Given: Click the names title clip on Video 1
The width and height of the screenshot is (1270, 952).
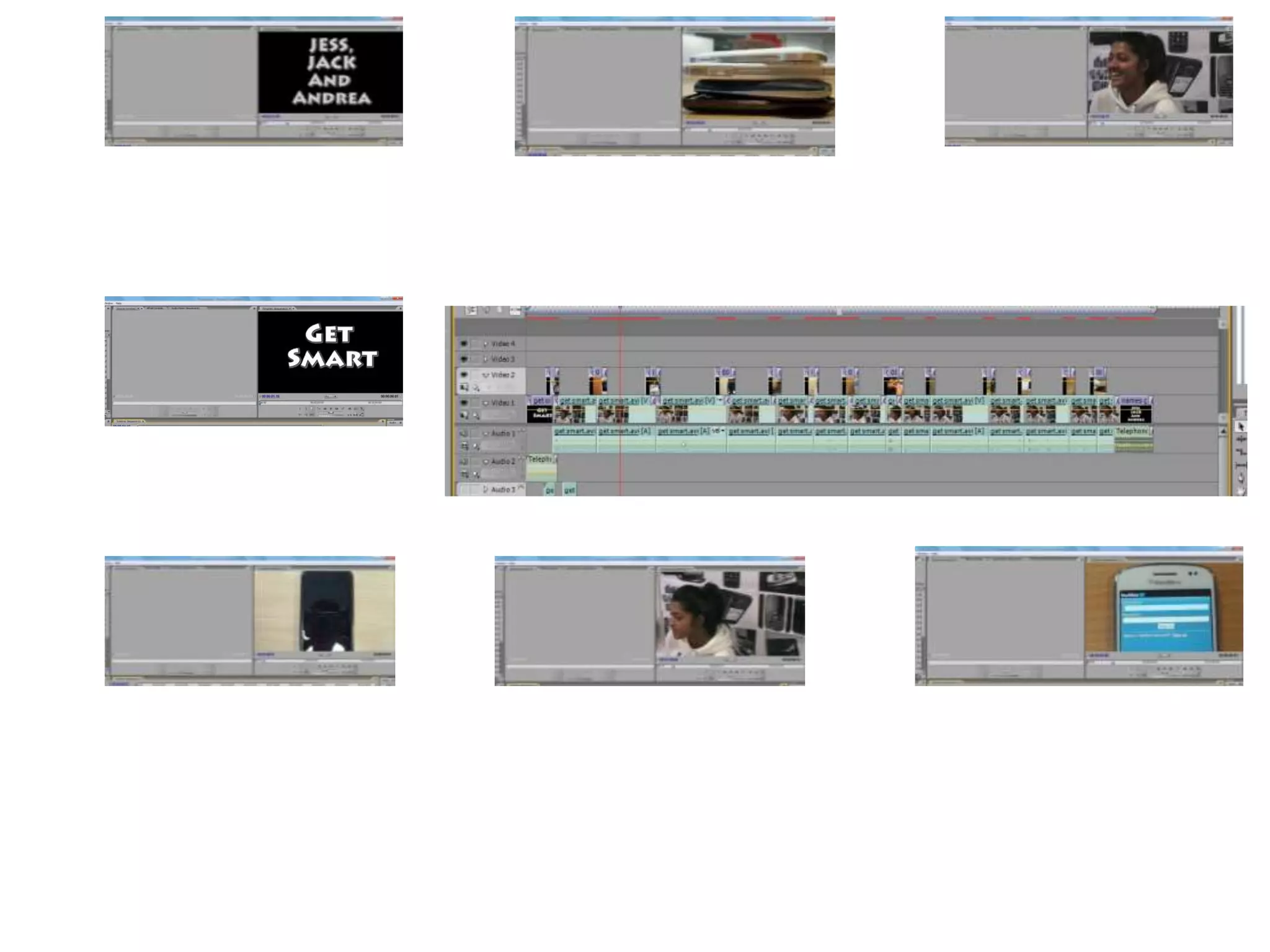Looking at the screenshot, I should (1135, 410).
